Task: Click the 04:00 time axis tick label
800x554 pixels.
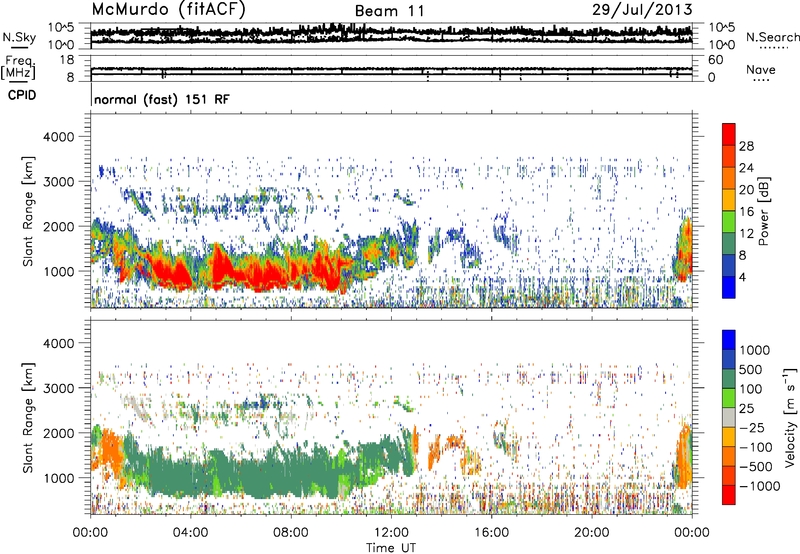Action: click(191, 533)
